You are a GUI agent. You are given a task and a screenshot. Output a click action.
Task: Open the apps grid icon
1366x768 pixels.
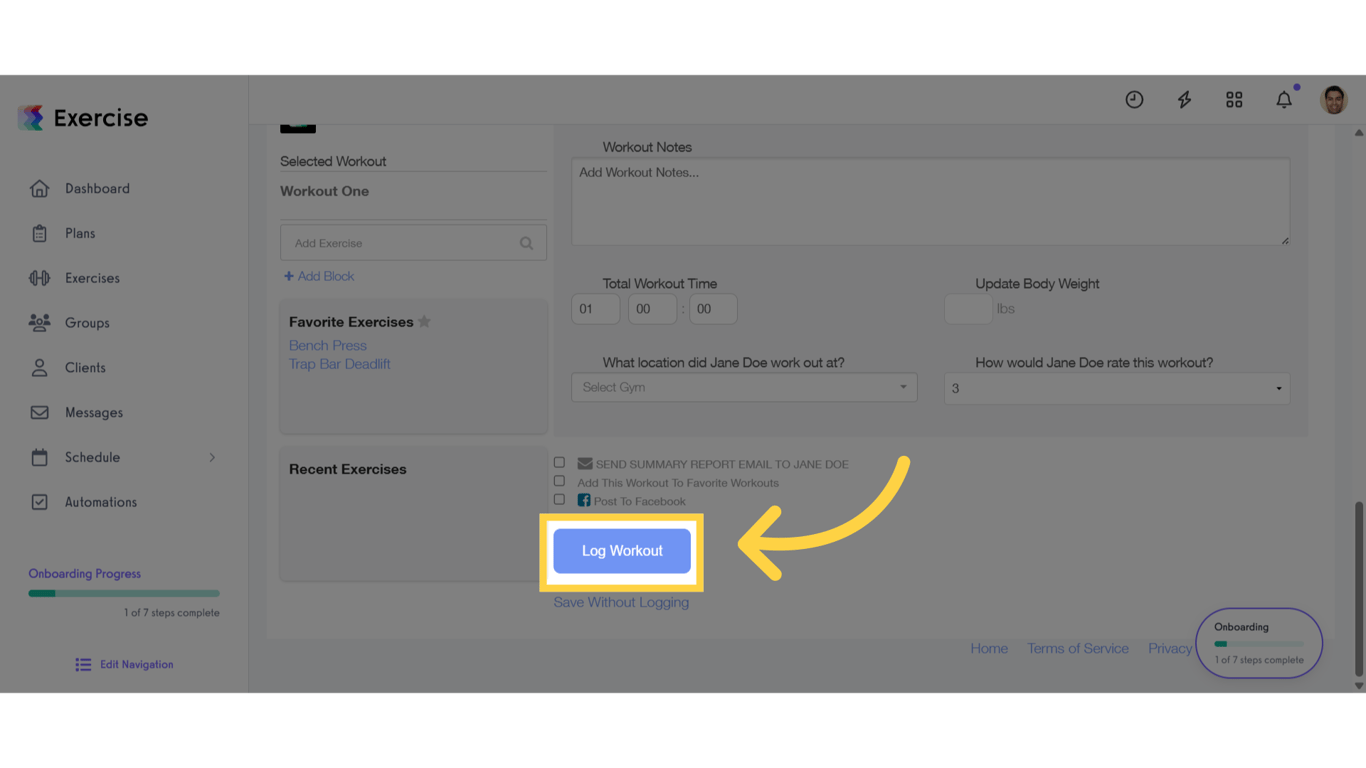click(x=1233, y=99)
